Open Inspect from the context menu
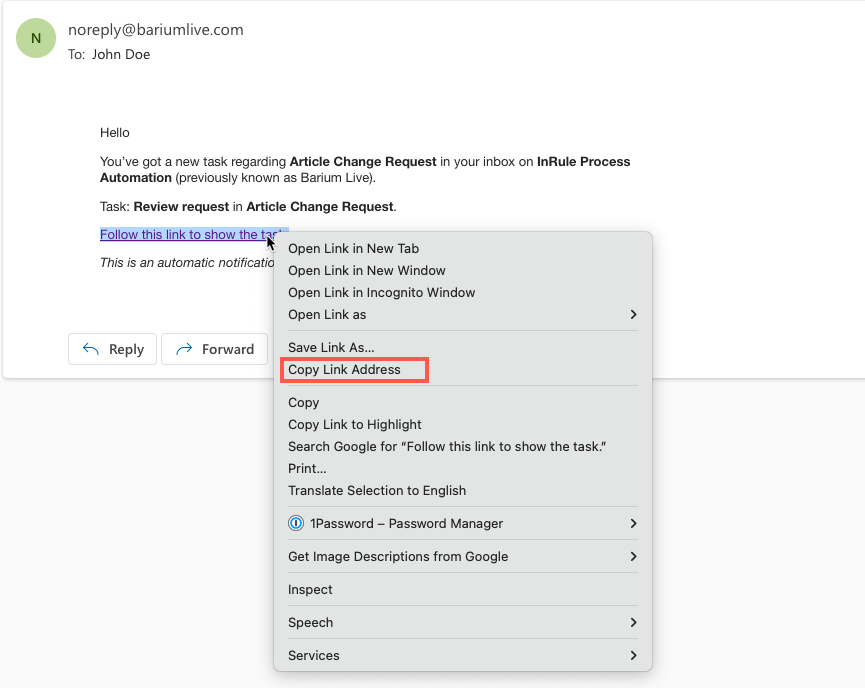 (310, 589)
